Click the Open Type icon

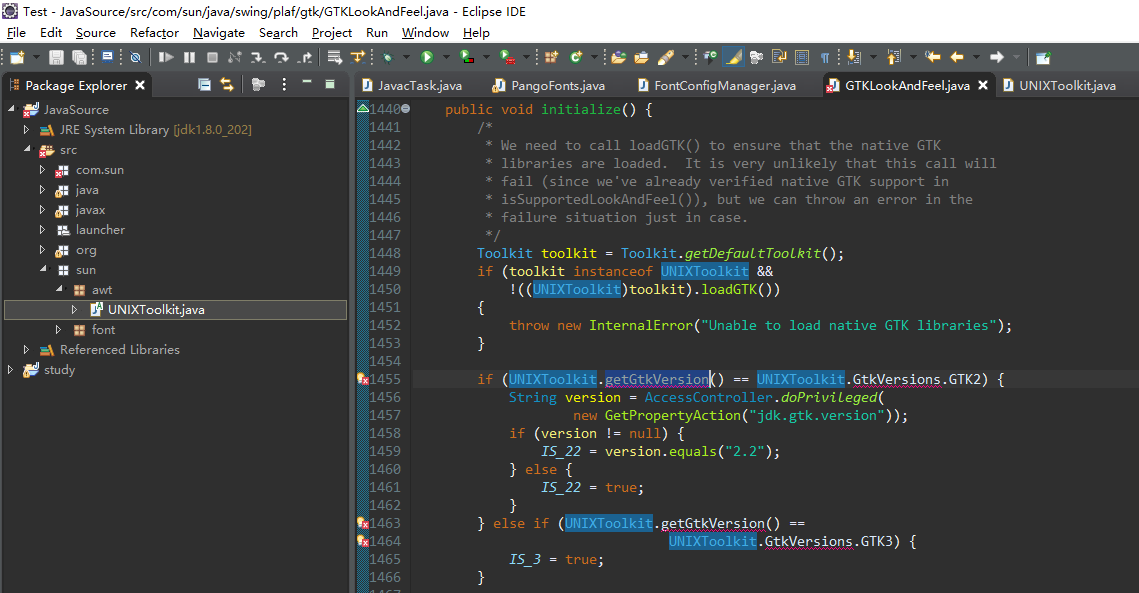coord(618,57)
